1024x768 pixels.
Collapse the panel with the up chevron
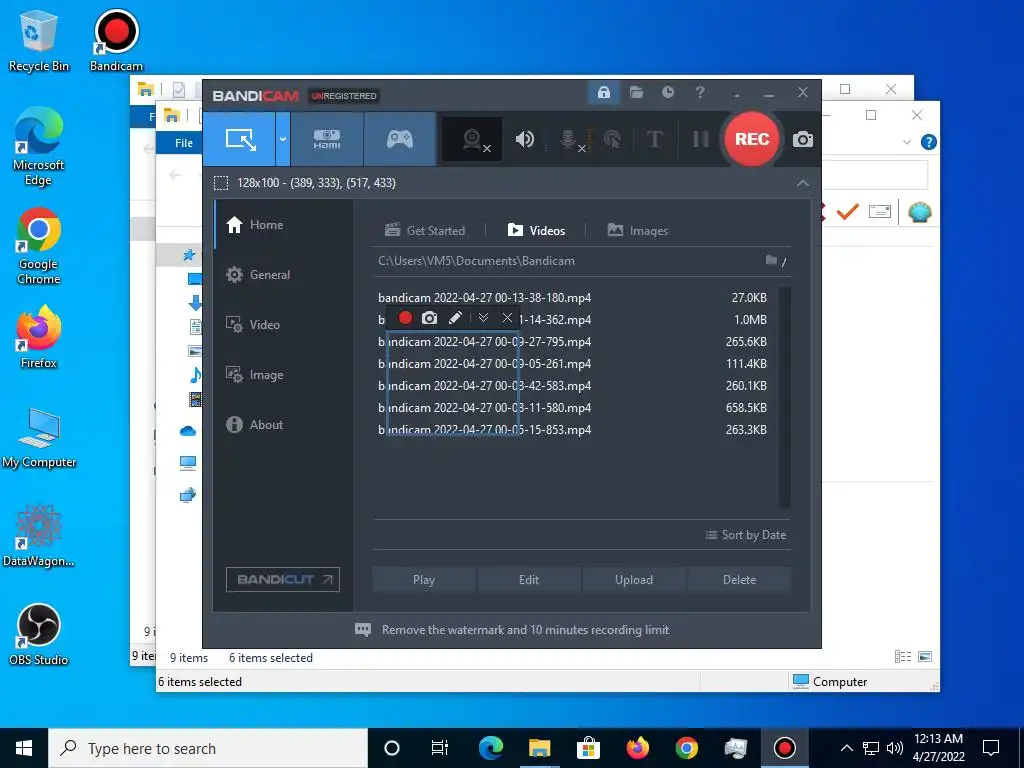pyautogui.click(x=803, y=184)
